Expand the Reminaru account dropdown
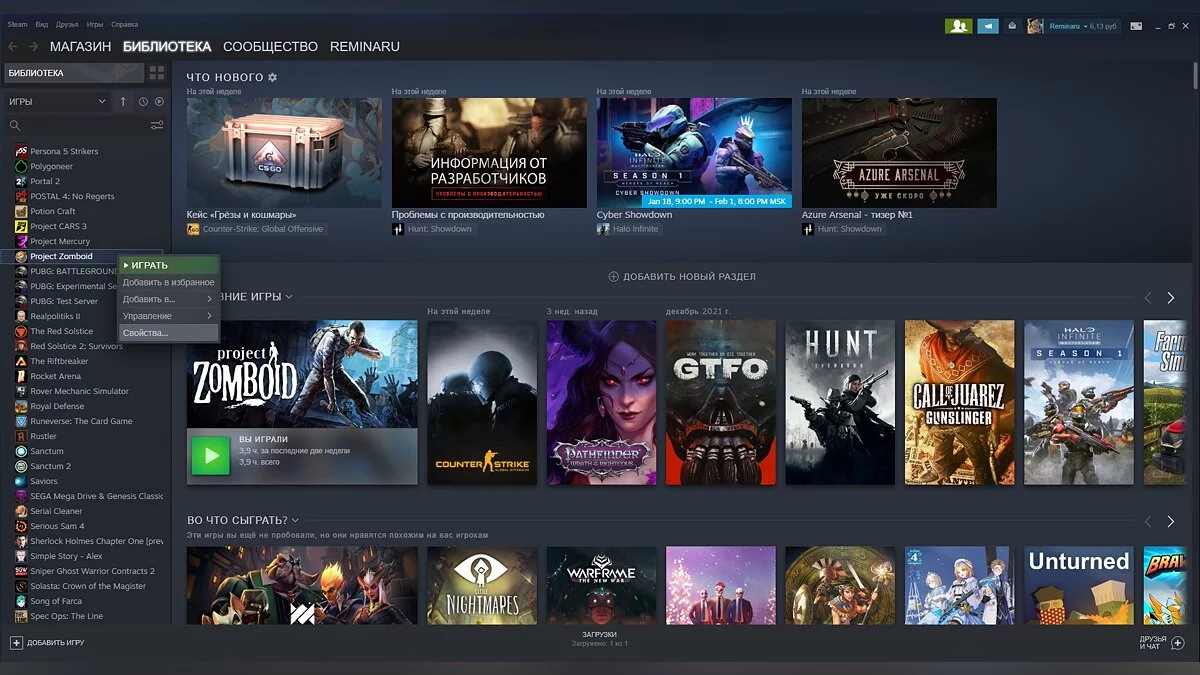This screenshot has height=675, width=1200. [1083, 26]
